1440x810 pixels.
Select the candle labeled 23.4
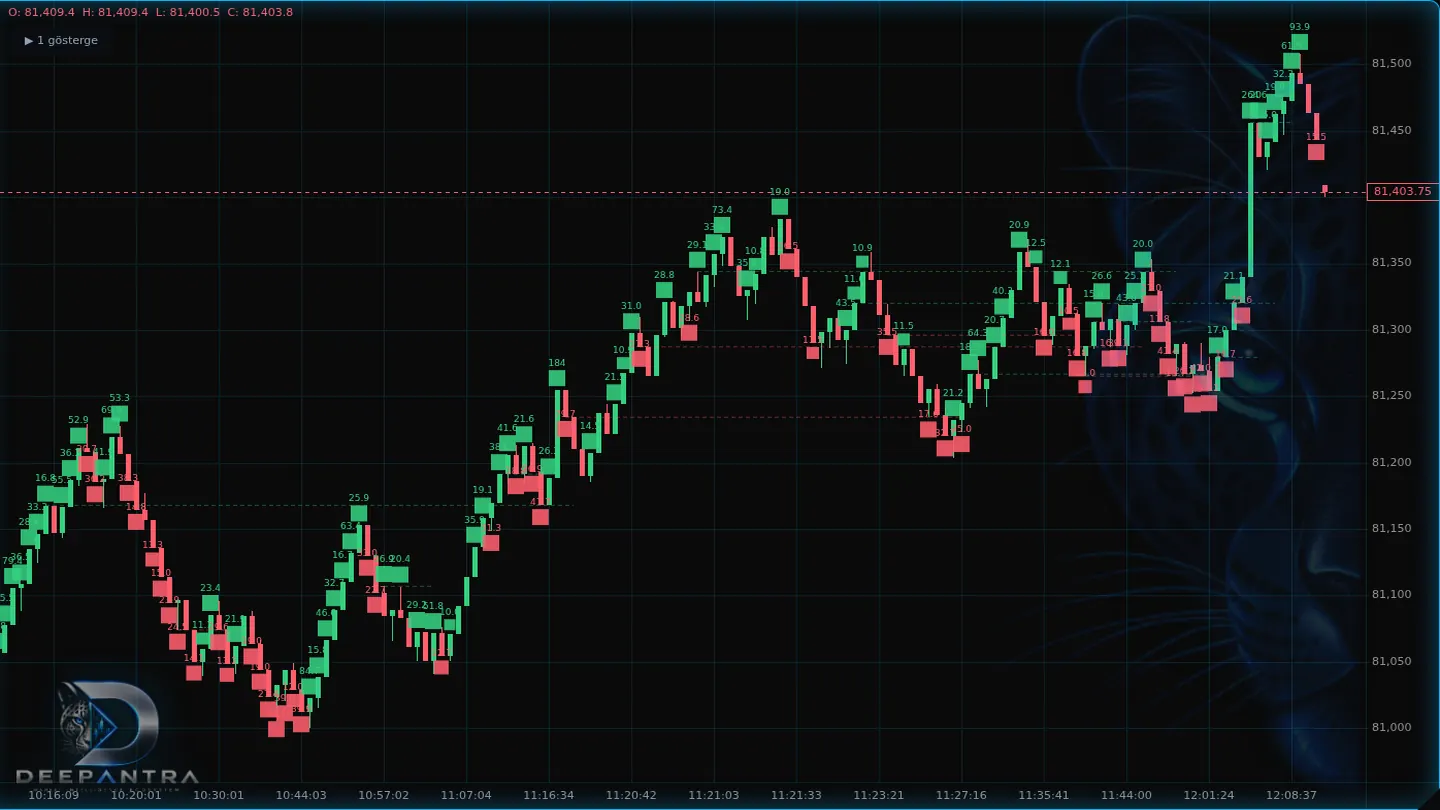(x=210, y=602)
